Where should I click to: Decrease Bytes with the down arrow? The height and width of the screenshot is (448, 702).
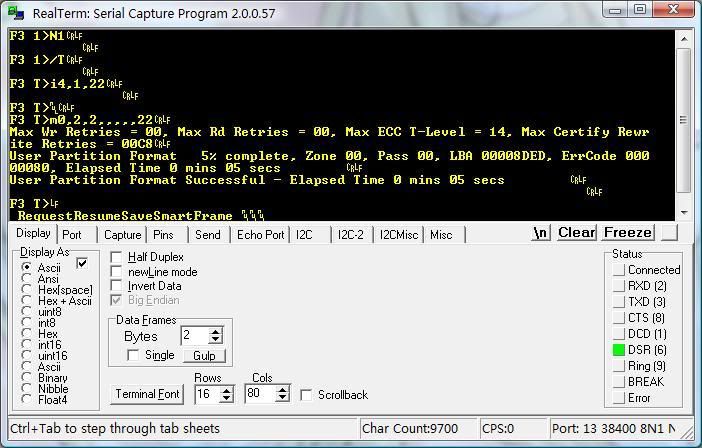click(216, 340)
